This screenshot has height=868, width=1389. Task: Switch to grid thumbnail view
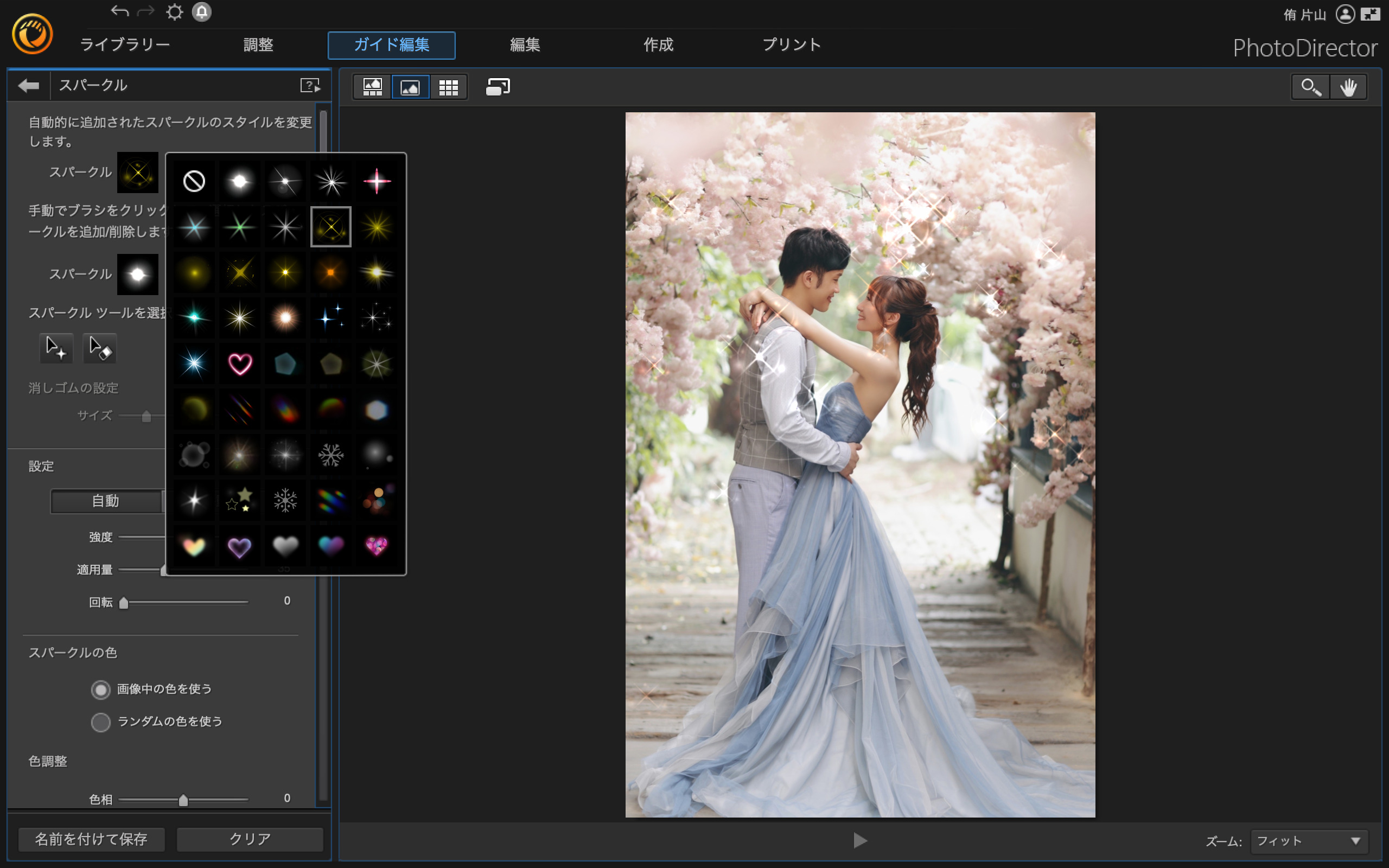click(x=448, y=87)
